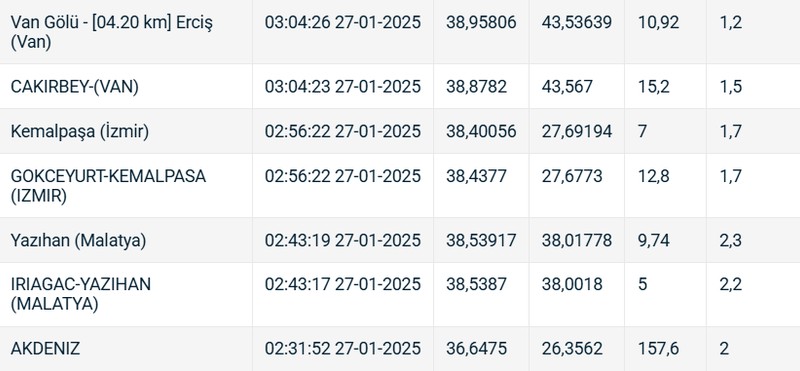Click magnitude value 1,5

pos(731,87)
